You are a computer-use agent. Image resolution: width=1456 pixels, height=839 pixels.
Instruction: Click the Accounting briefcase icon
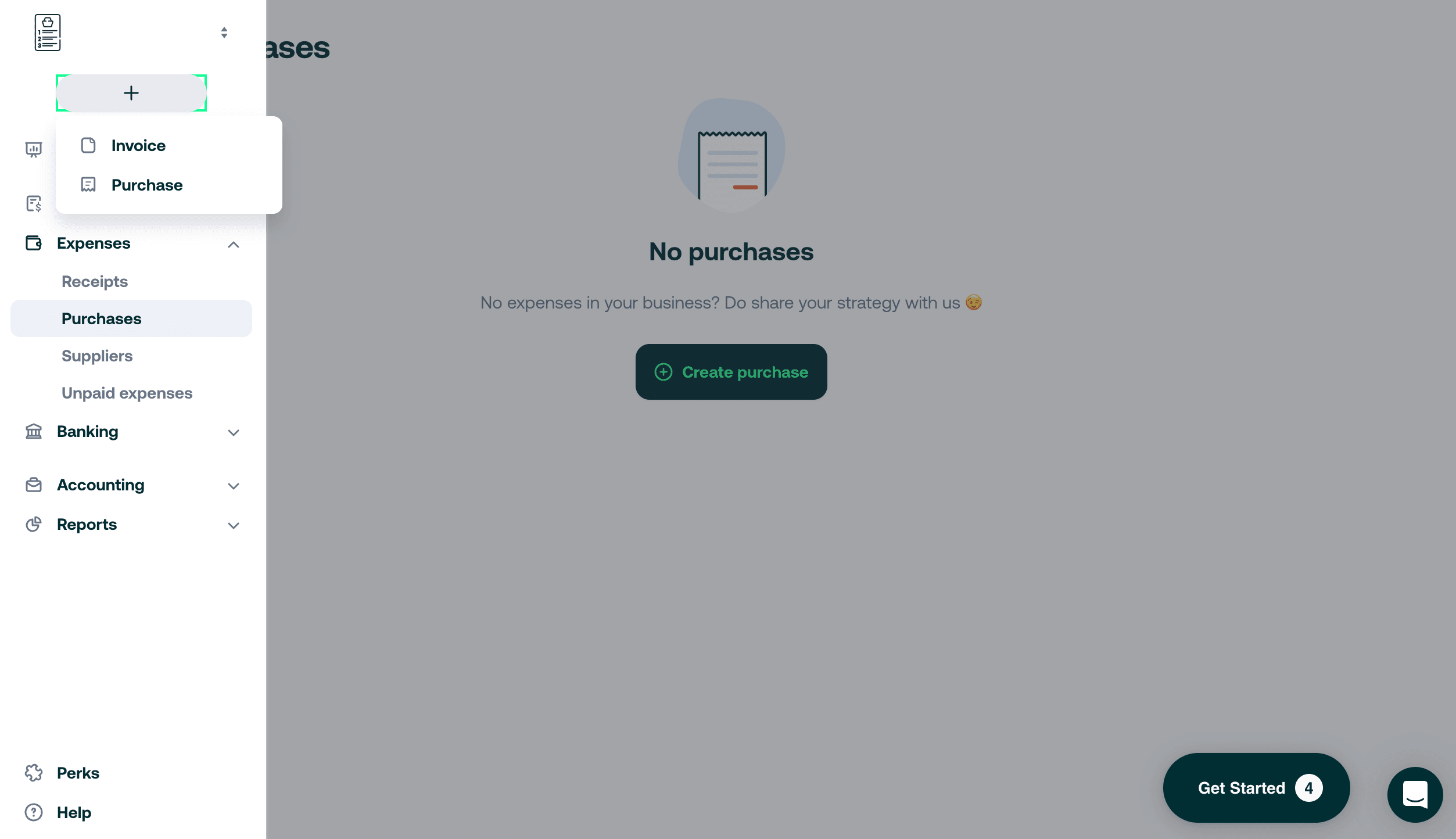[x=33, y=485]
